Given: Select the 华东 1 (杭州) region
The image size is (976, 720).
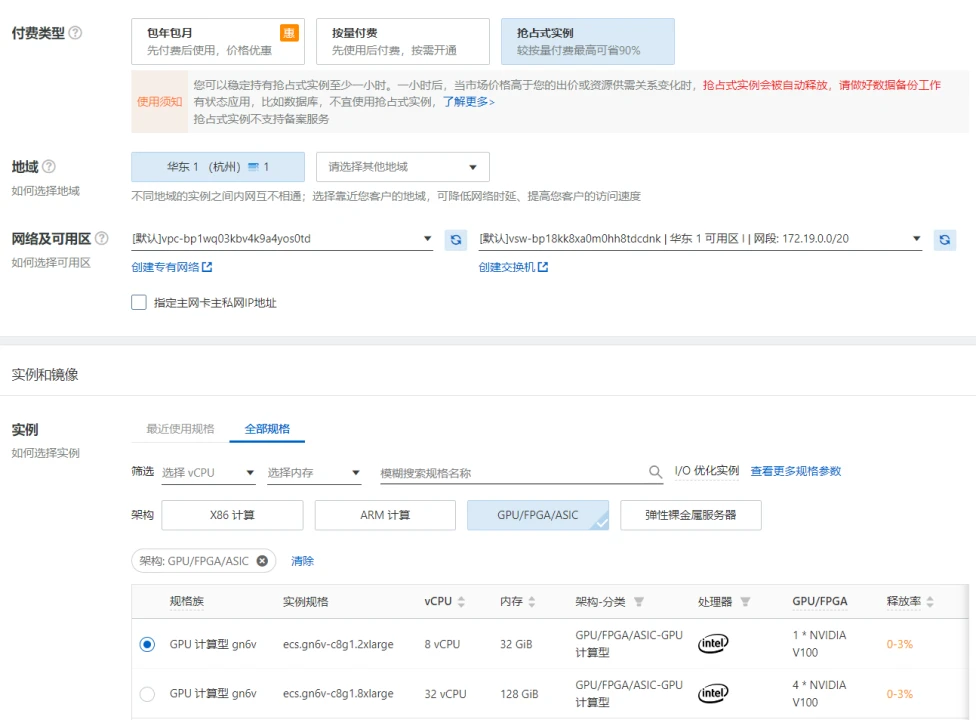Looking at the screenshot, I should pyautogui.click(x=218, y=167).
